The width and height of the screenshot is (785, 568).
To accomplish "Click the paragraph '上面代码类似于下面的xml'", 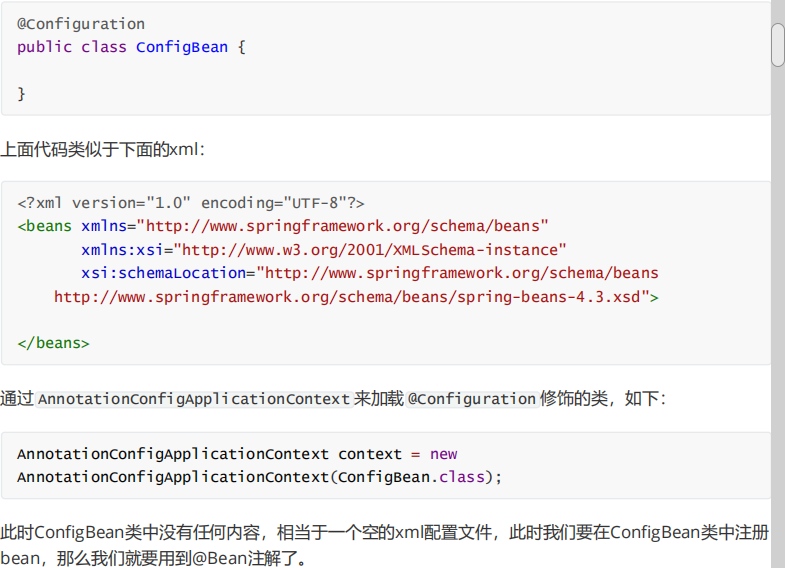I will pos(102,149).
